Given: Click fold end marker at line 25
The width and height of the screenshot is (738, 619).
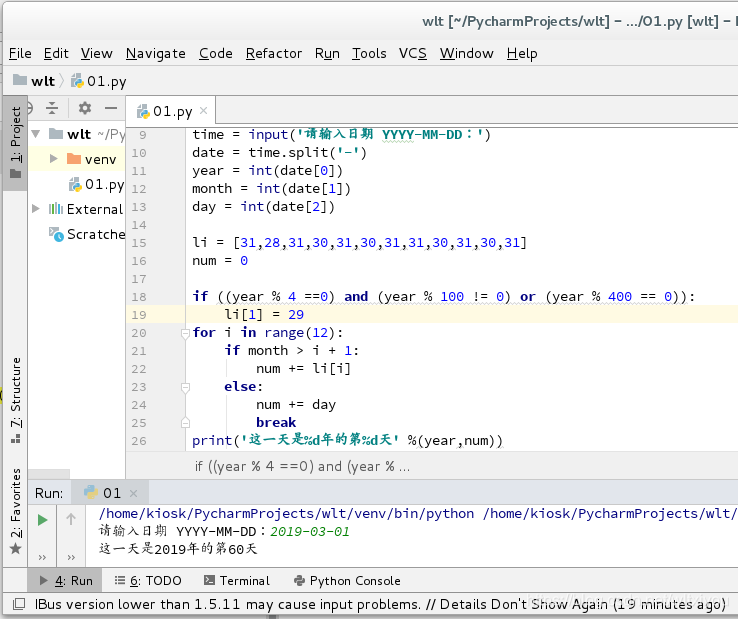Looking at the screenshot, I should [x=185, y=423].
